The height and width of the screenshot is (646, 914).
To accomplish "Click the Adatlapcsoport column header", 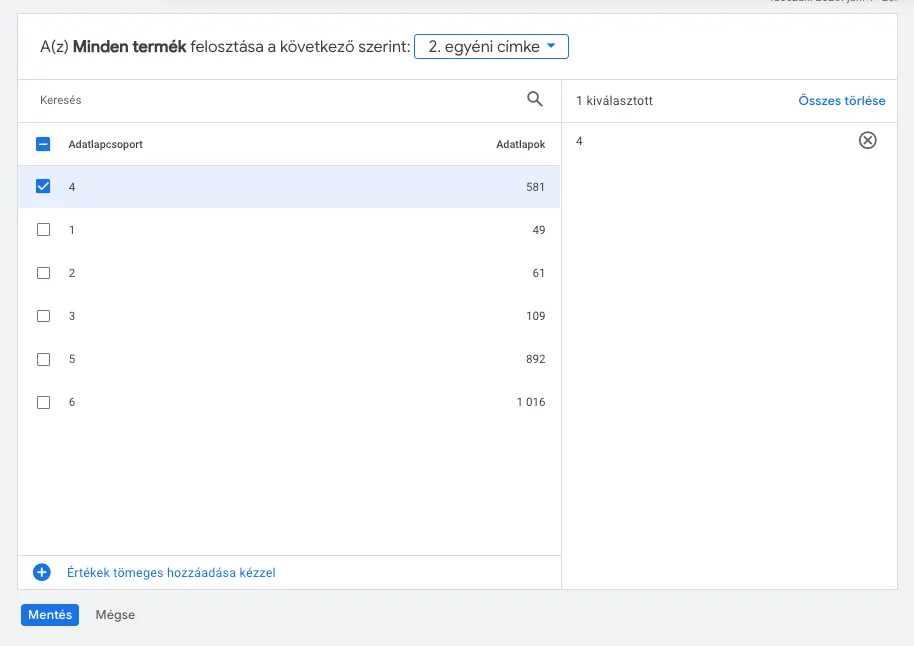I will [x=105, y=144].
